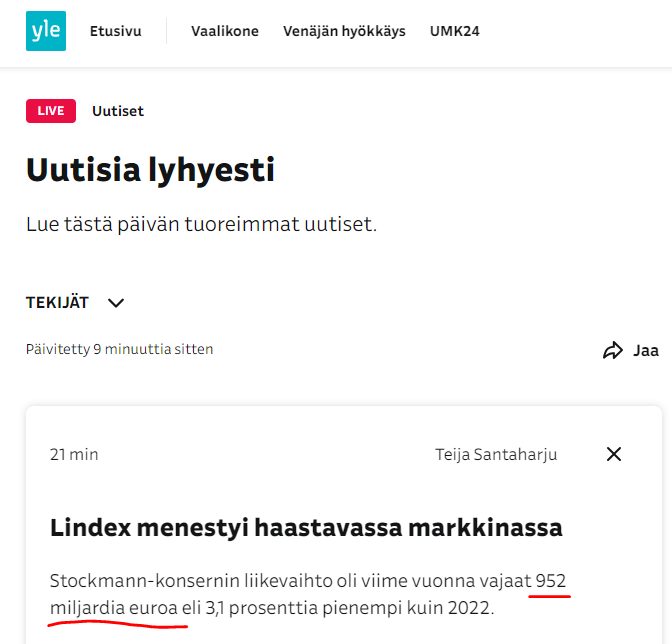Click the TEKIJÄT label

click(58, 303)
